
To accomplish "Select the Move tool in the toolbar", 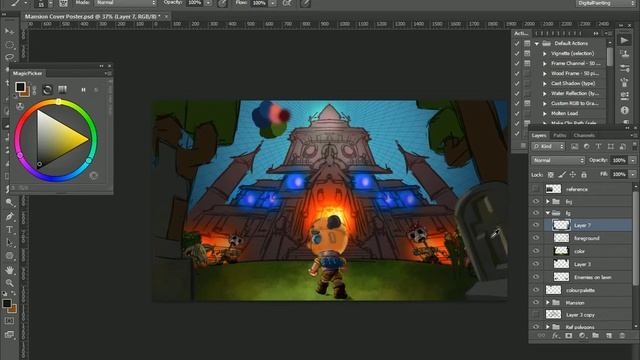I will coord(9,32).
